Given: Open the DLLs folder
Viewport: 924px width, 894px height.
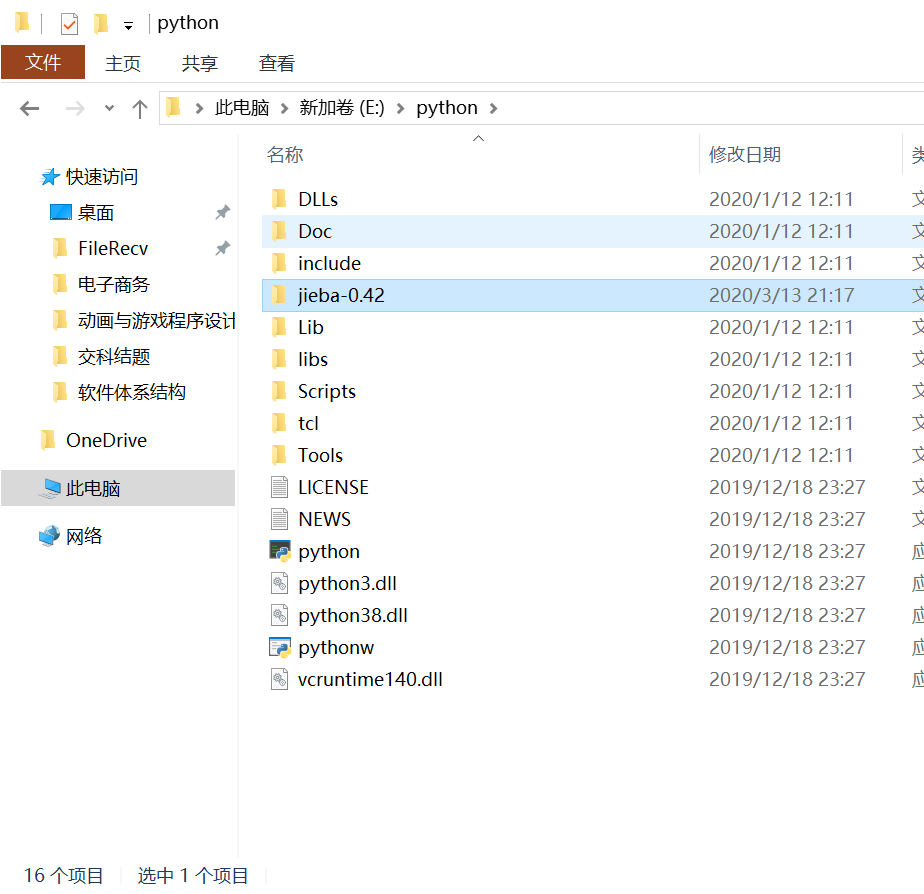Looking at the screenshot, I should point(315,198).
